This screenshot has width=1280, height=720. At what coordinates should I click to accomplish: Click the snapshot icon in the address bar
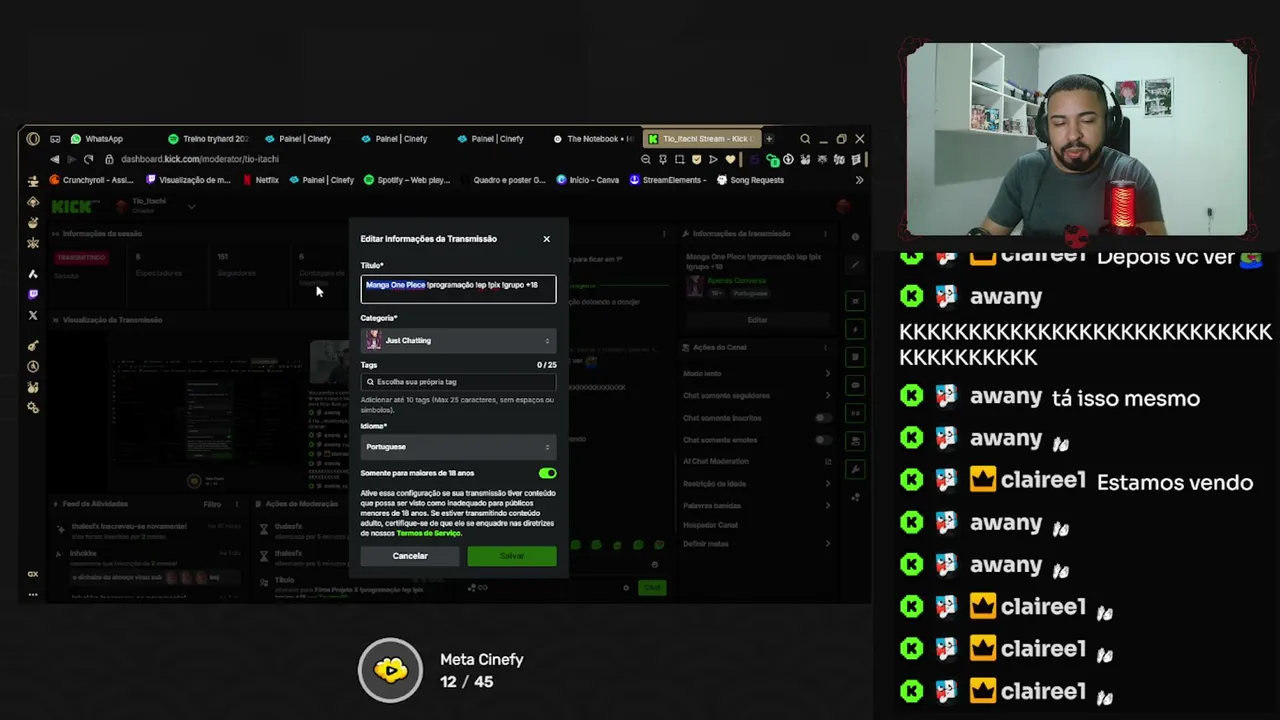(x=680, y=159)
